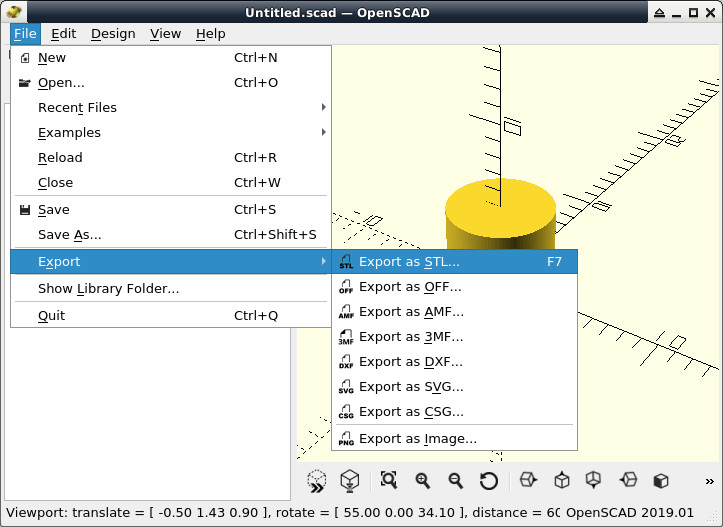The width and height of the screenshot is (723, 527).
Task: Expand the viewport toolbar overflow chevron
Action: click(710, 481)
